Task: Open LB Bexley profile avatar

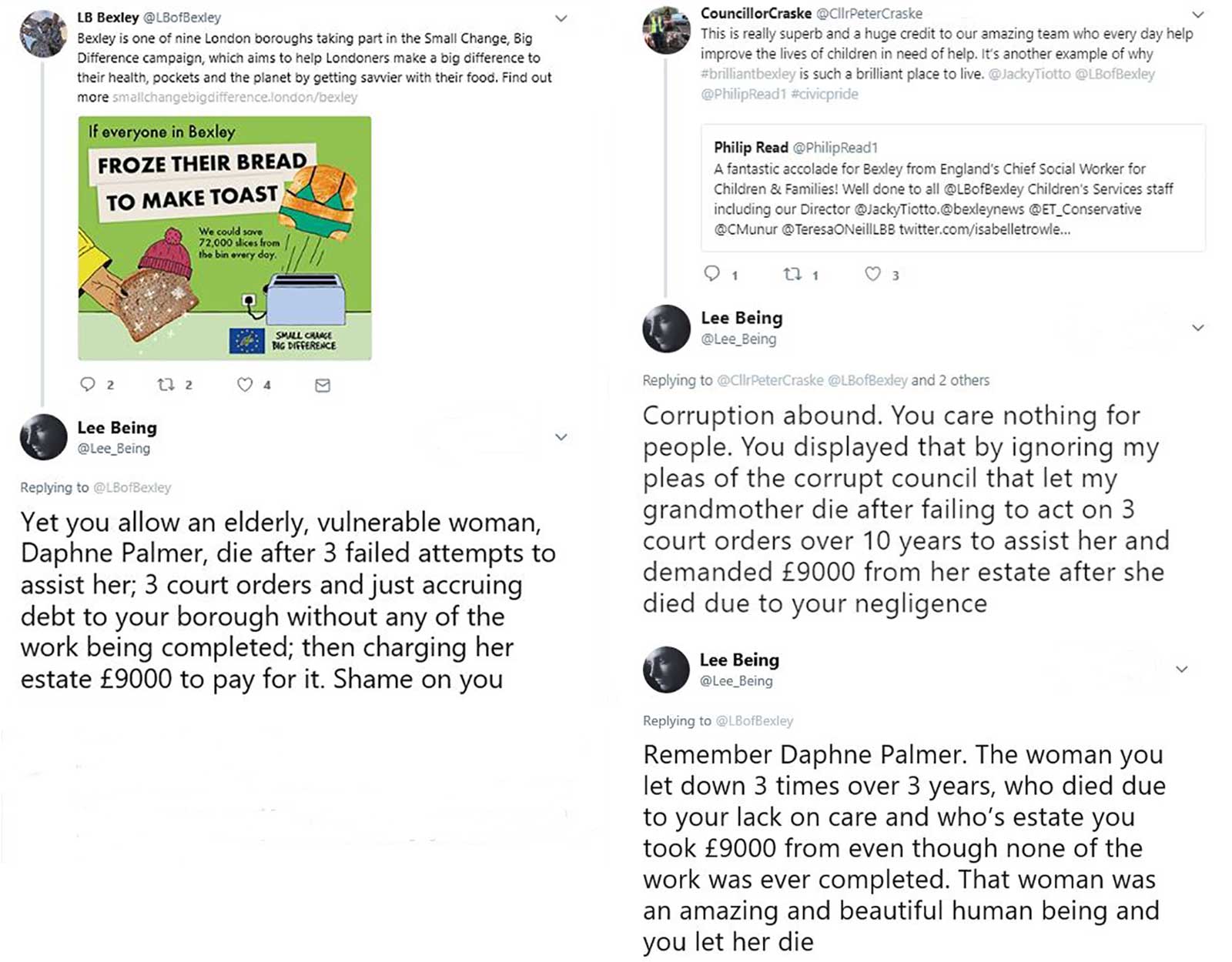Action: tap(43, 34)
